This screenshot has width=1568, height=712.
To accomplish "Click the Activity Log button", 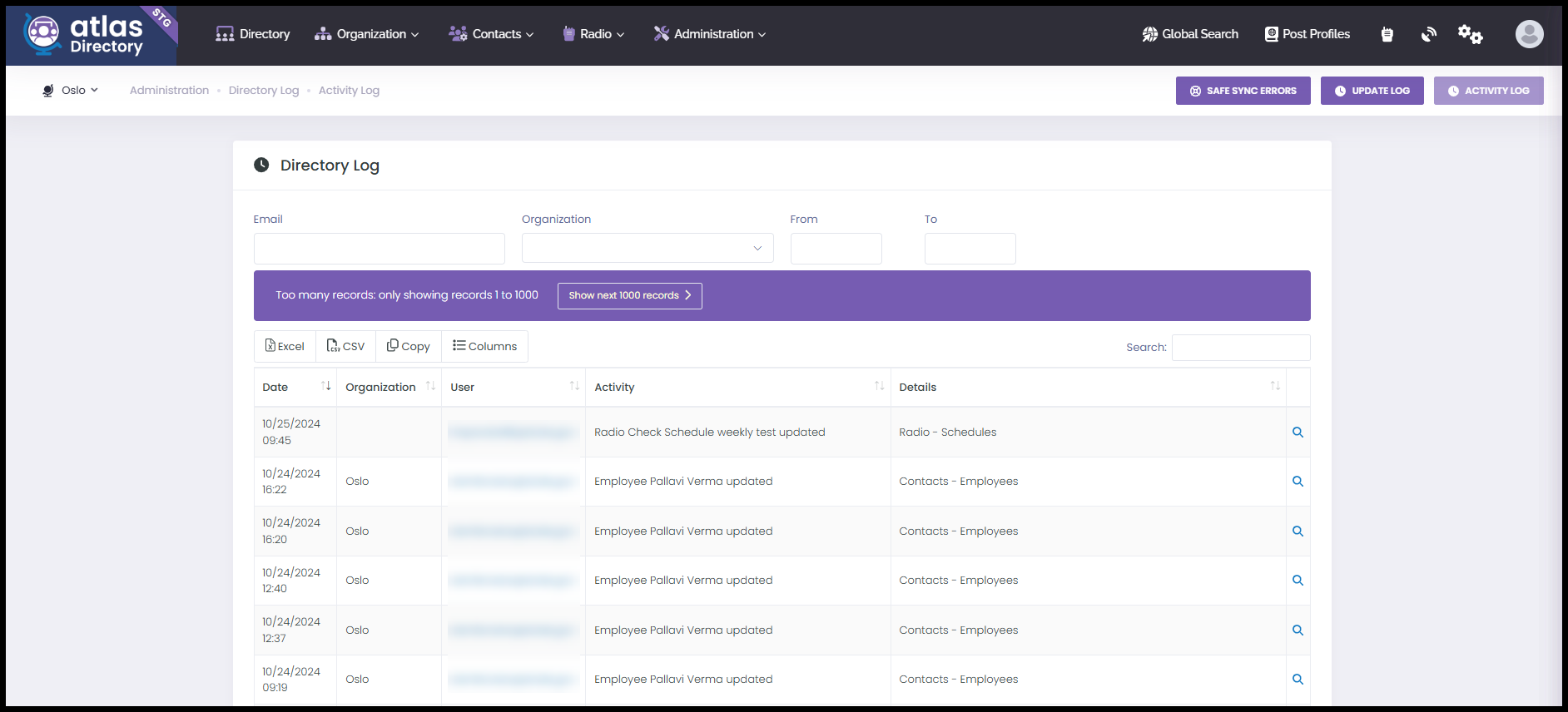I will (1488, 91).
